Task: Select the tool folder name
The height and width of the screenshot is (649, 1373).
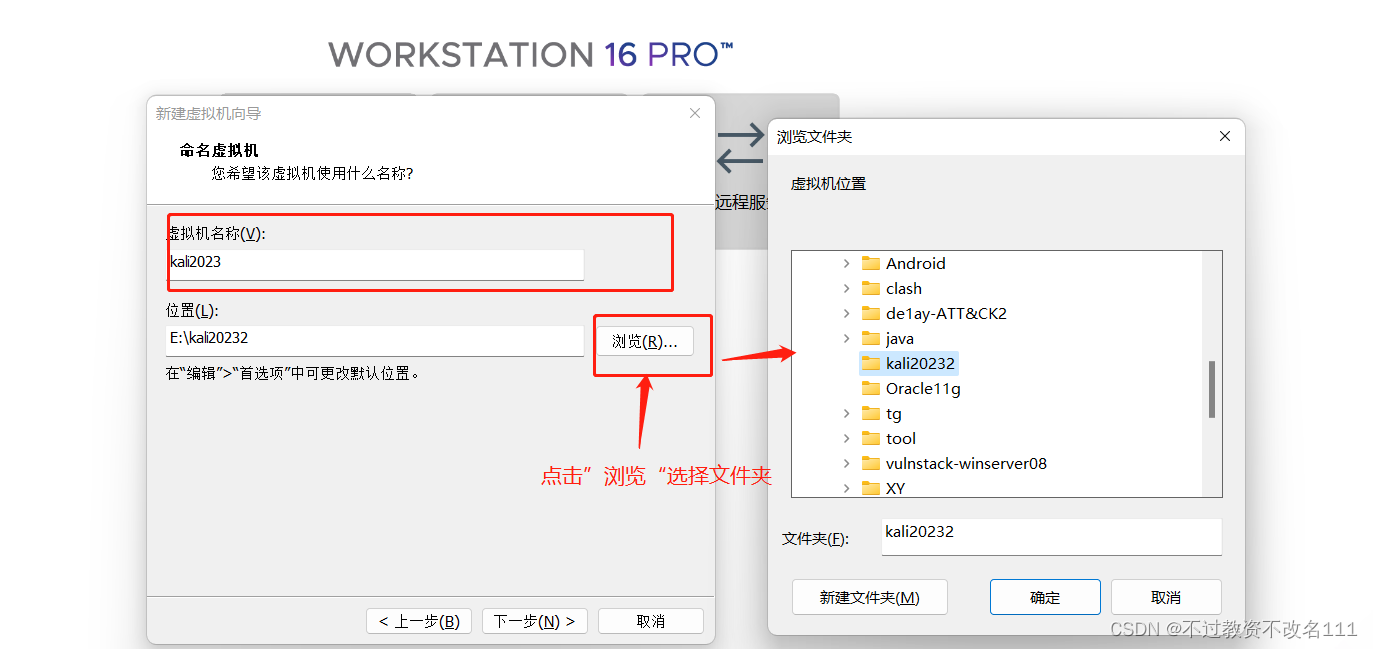Action: 901,438
